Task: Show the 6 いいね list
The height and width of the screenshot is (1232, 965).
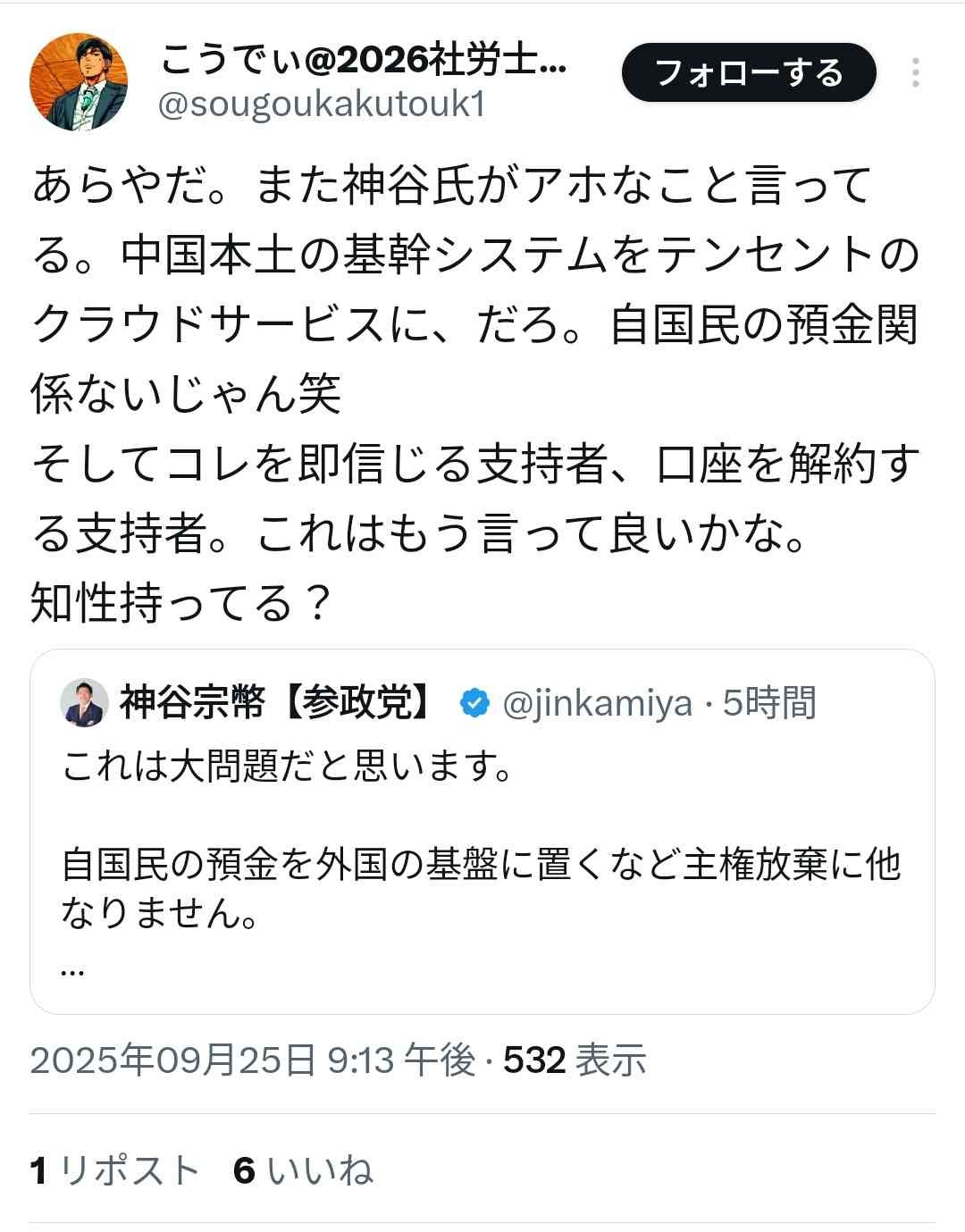Action: (303, 1170)
